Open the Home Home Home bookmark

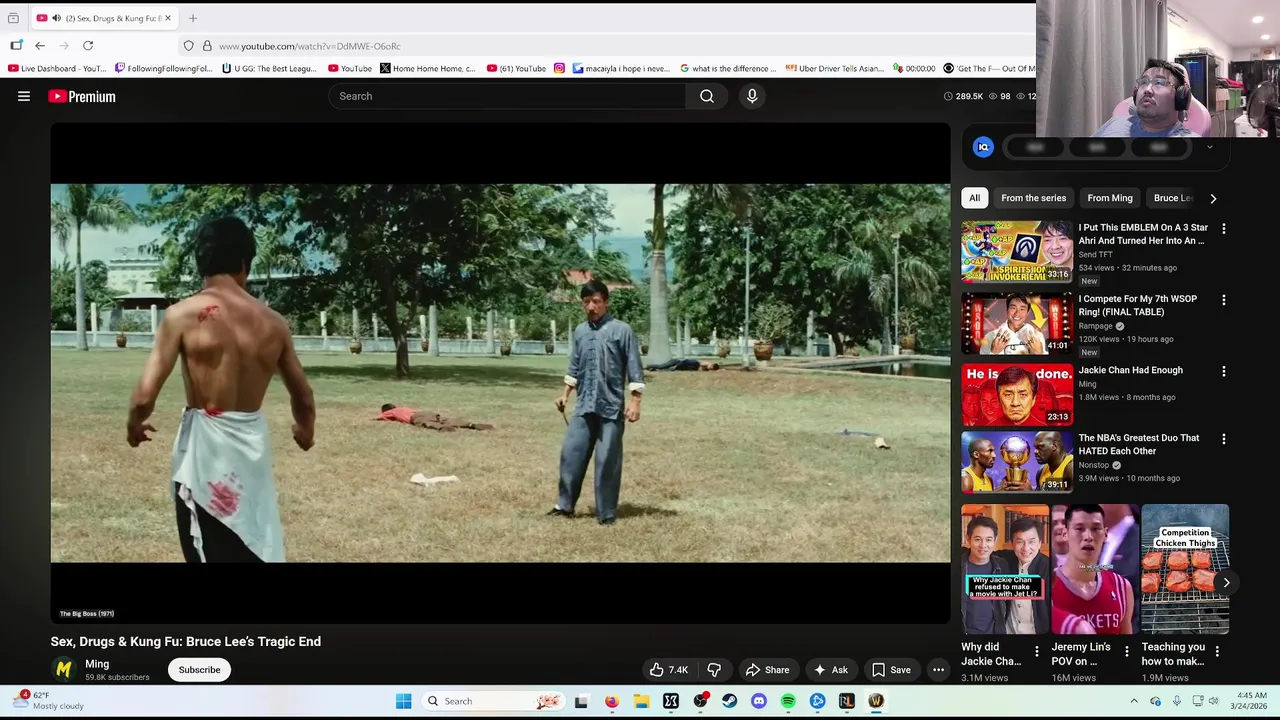[x=428, y=68]
